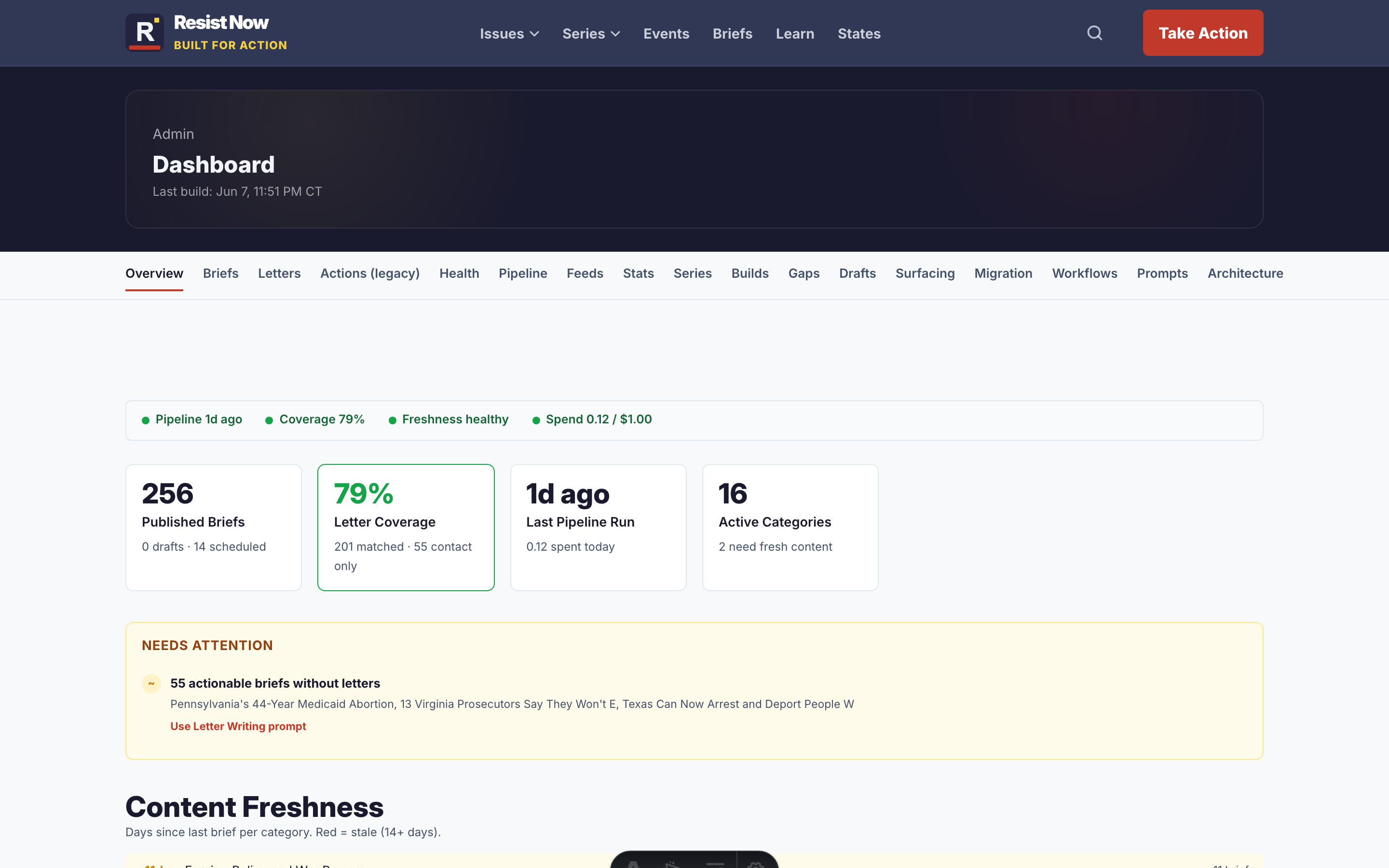Open the 16 Active Categories card
The image size is (1389, 868).
point(790,527)
